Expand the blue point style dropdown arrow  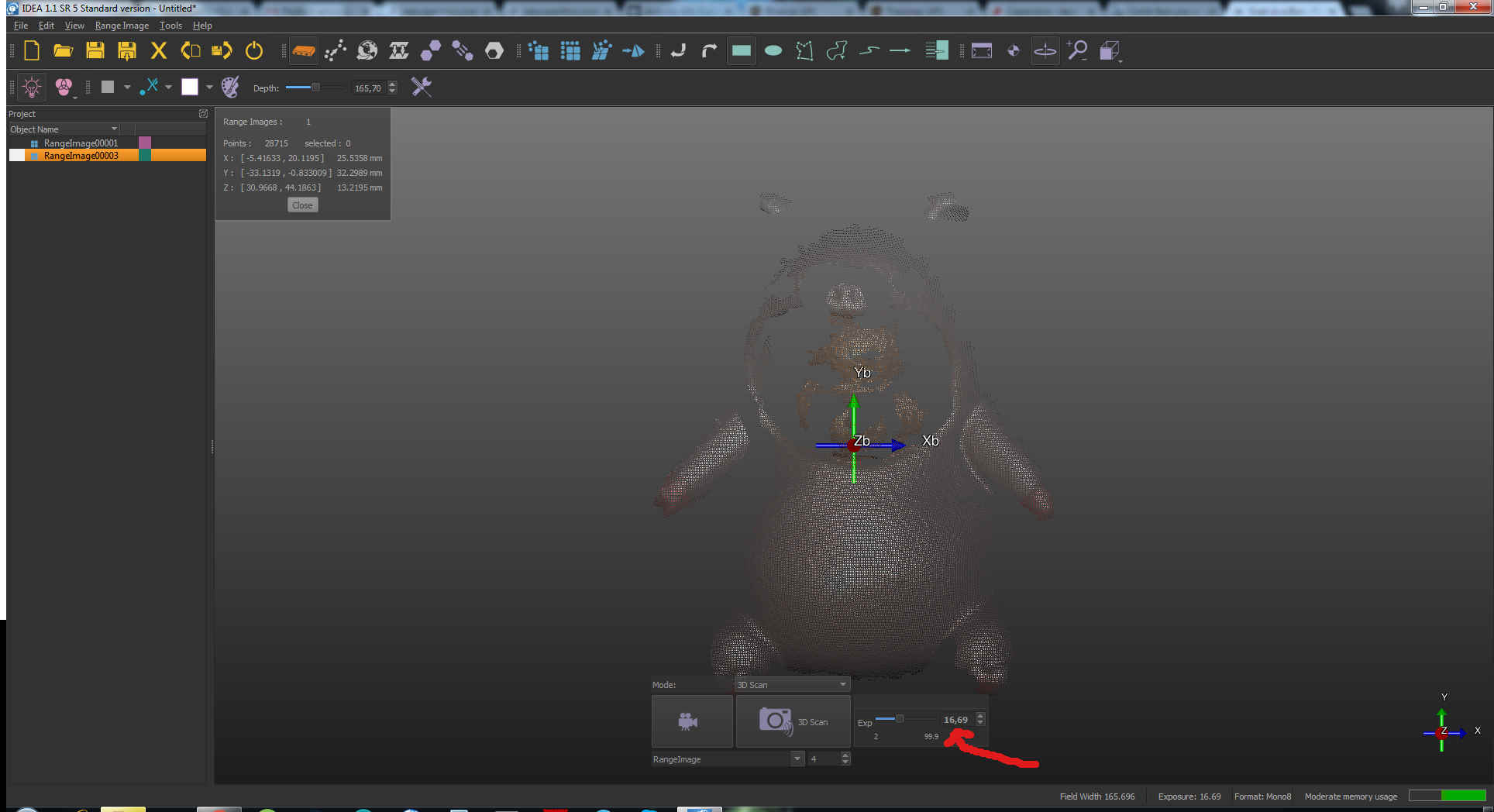tap(168, 88)
